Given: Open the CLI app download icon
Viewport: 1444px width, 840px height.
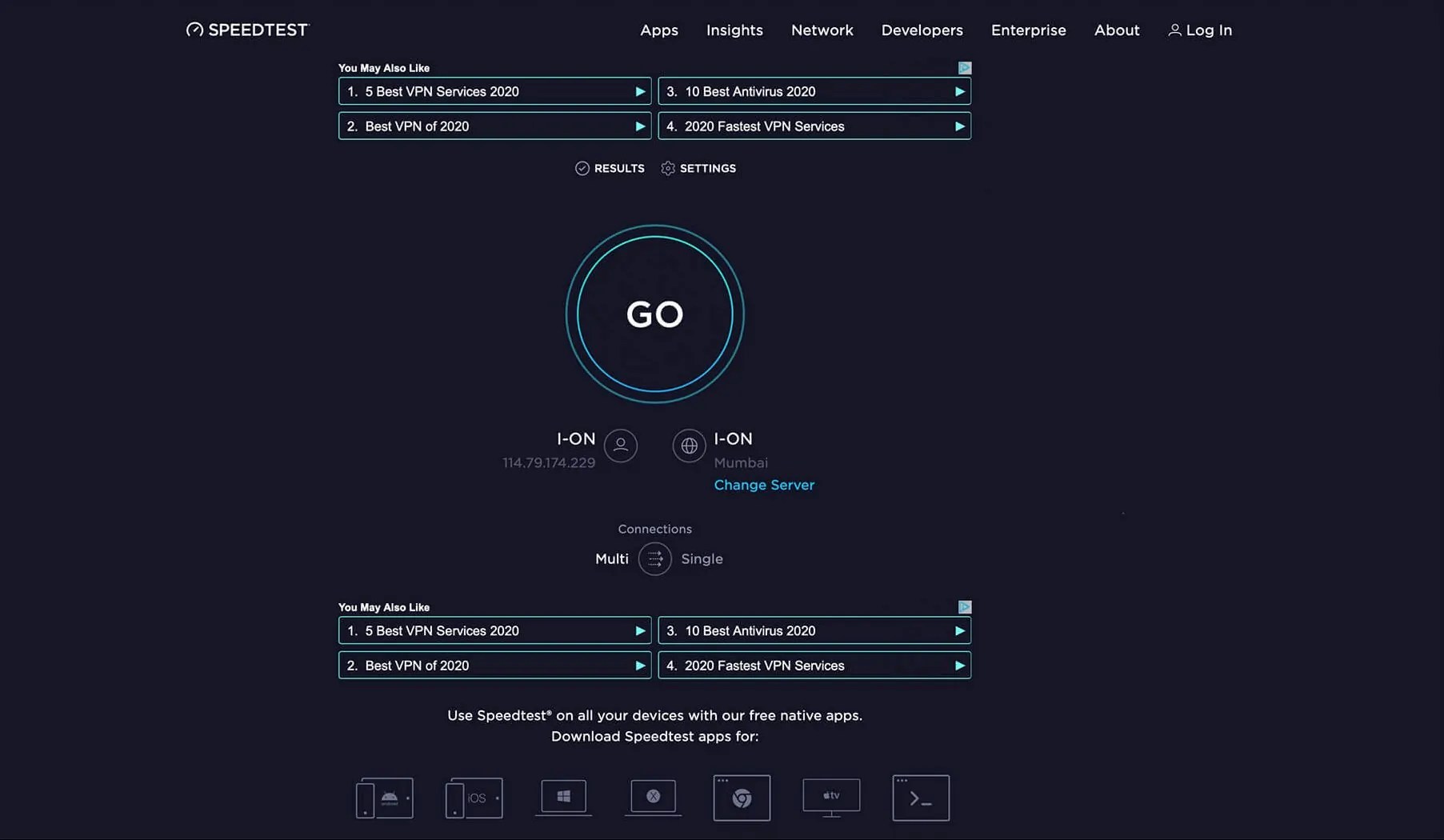Looking at the screenshot, I should tap(921, 798).
